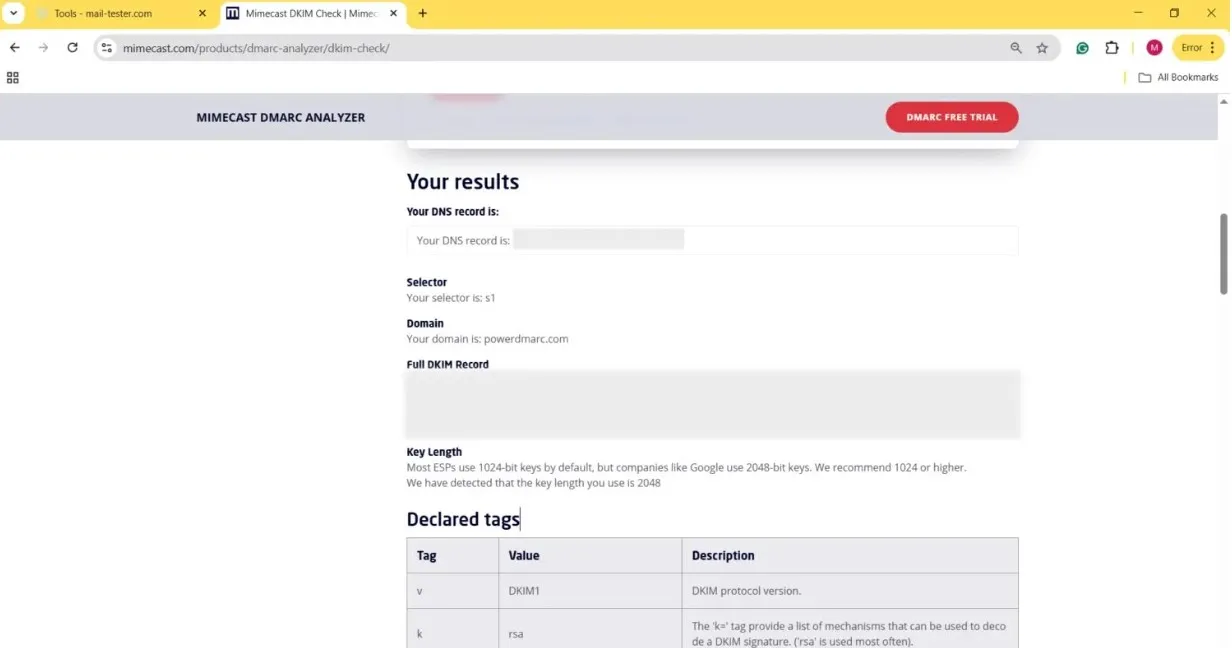The image size is (1232, 648).
Task: Open the Error Chrome menu button
Action: [1198, 48]
